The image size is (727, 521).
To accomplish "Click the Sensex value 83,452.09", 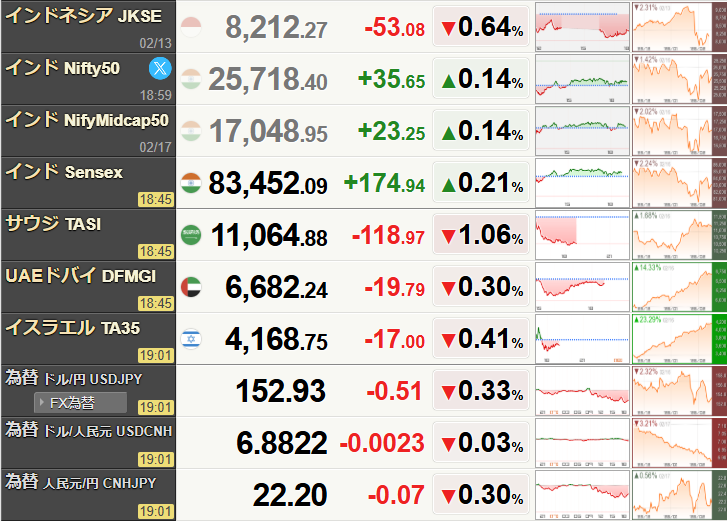I will point(268,183).
